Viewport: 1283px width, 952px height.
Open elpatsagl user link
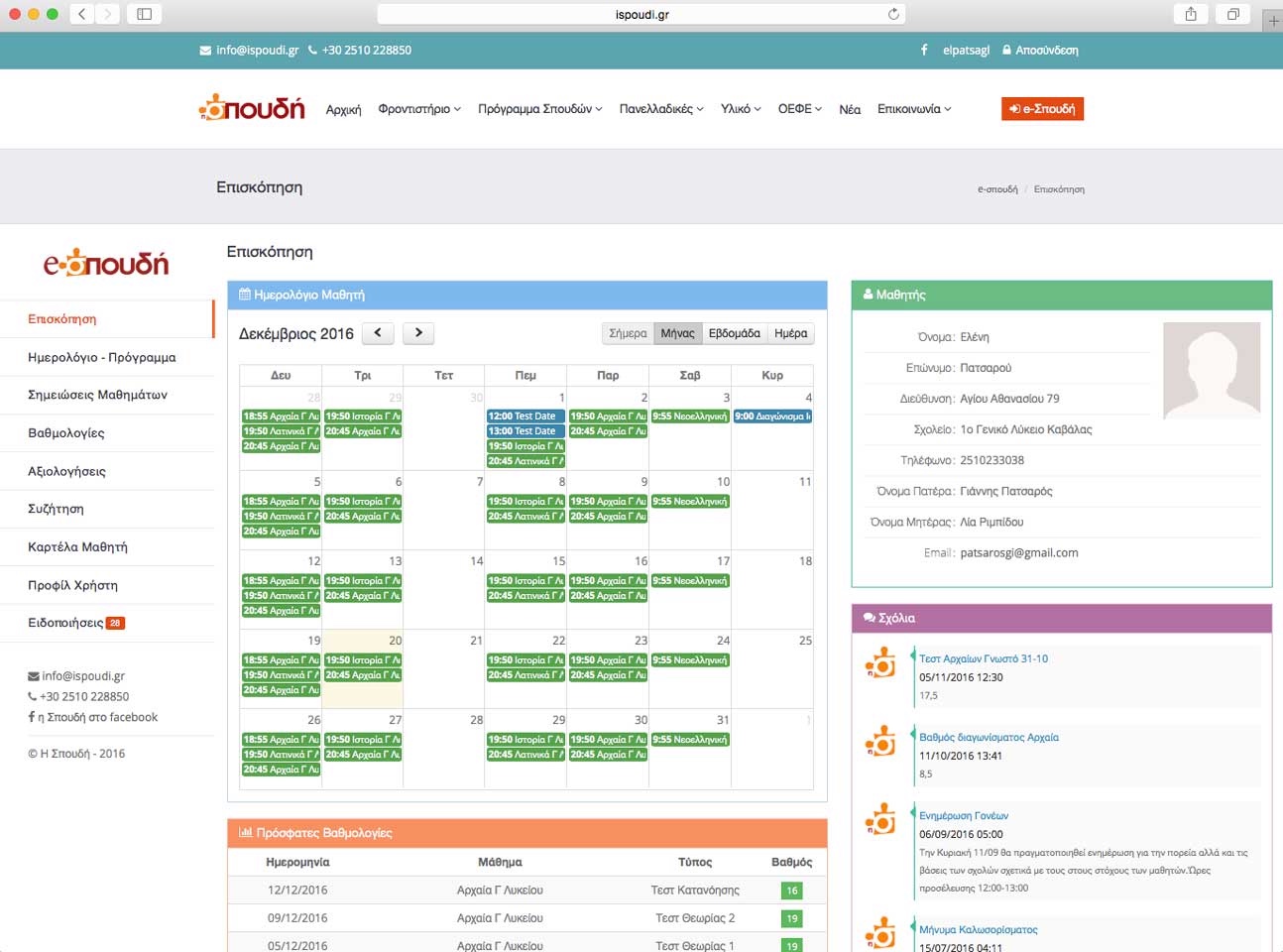pyautogui.click(x=966, y=50)
